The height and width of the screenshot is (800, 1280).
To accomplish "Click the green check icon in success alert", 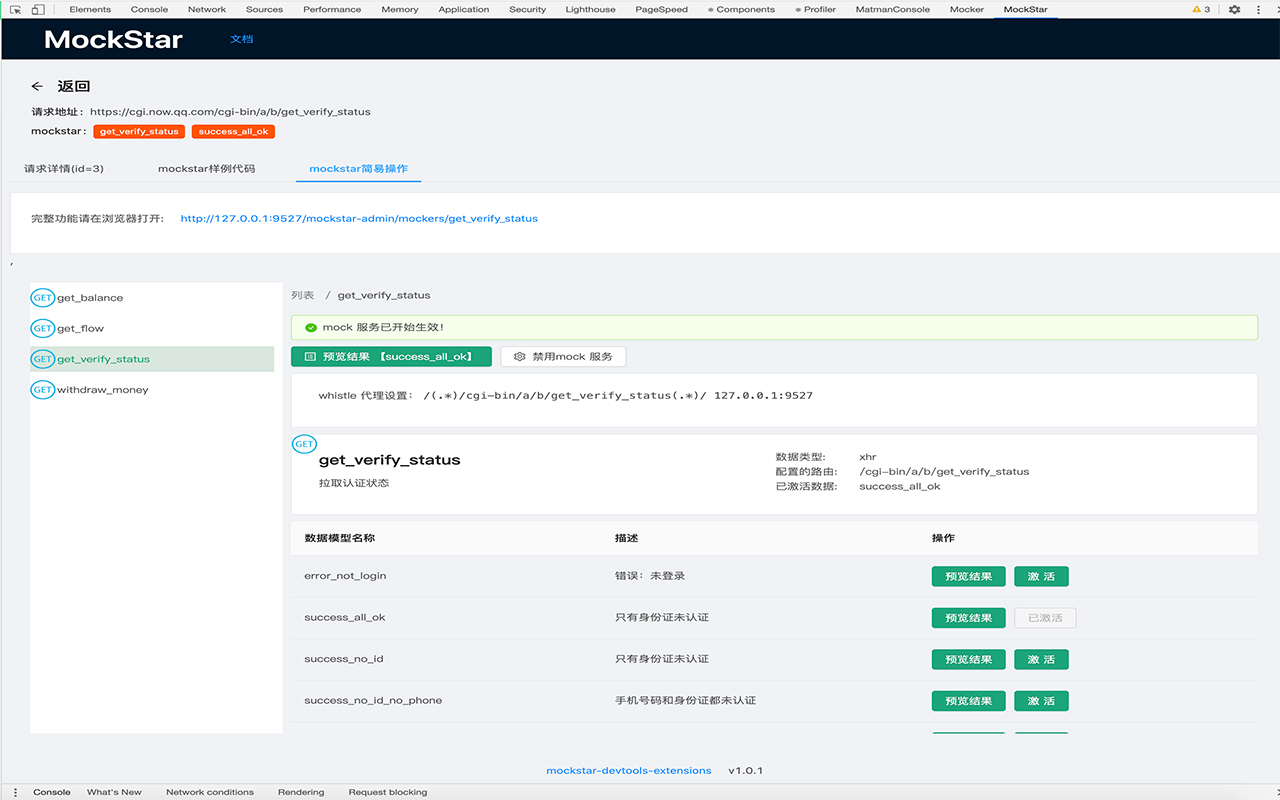I will click(x=311, y=327).
